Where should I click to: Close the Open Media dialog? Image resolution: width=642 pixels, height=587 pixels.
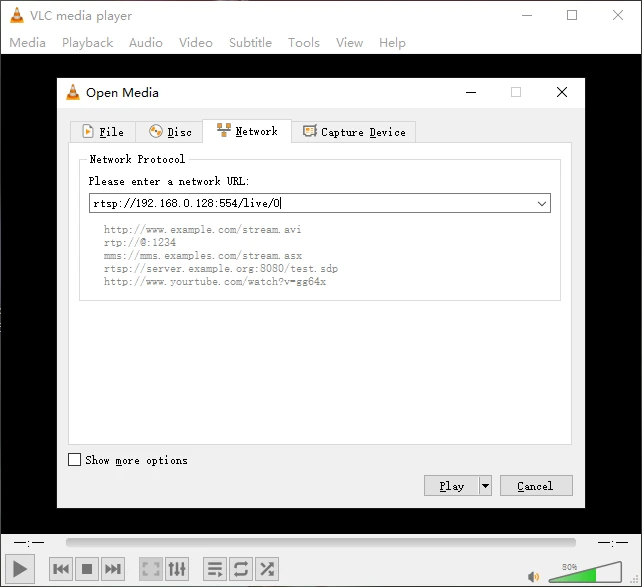pos(562,92)
